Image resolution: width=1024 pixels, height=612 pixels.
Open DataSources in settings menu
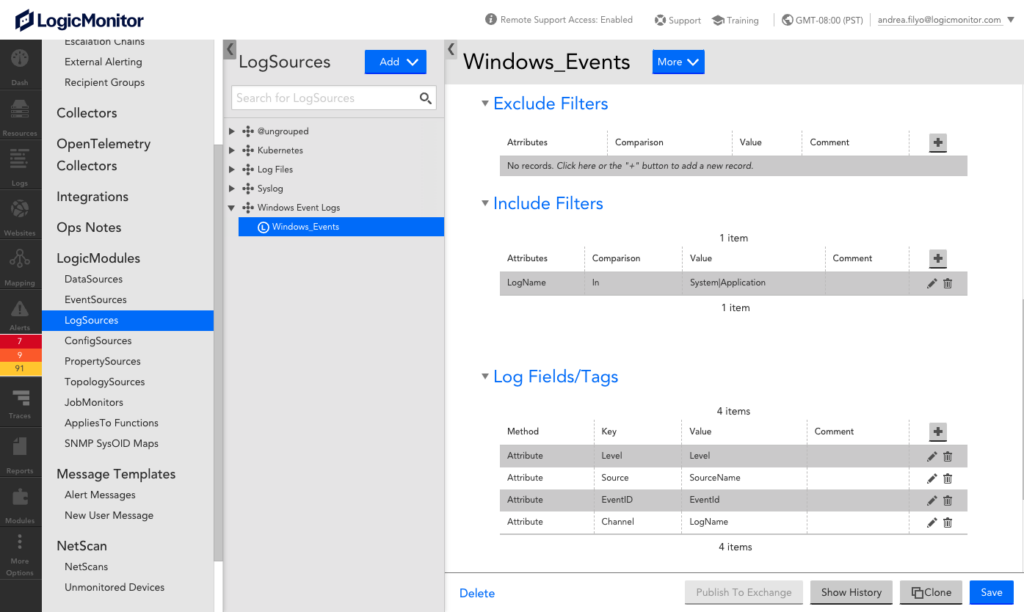93,279
